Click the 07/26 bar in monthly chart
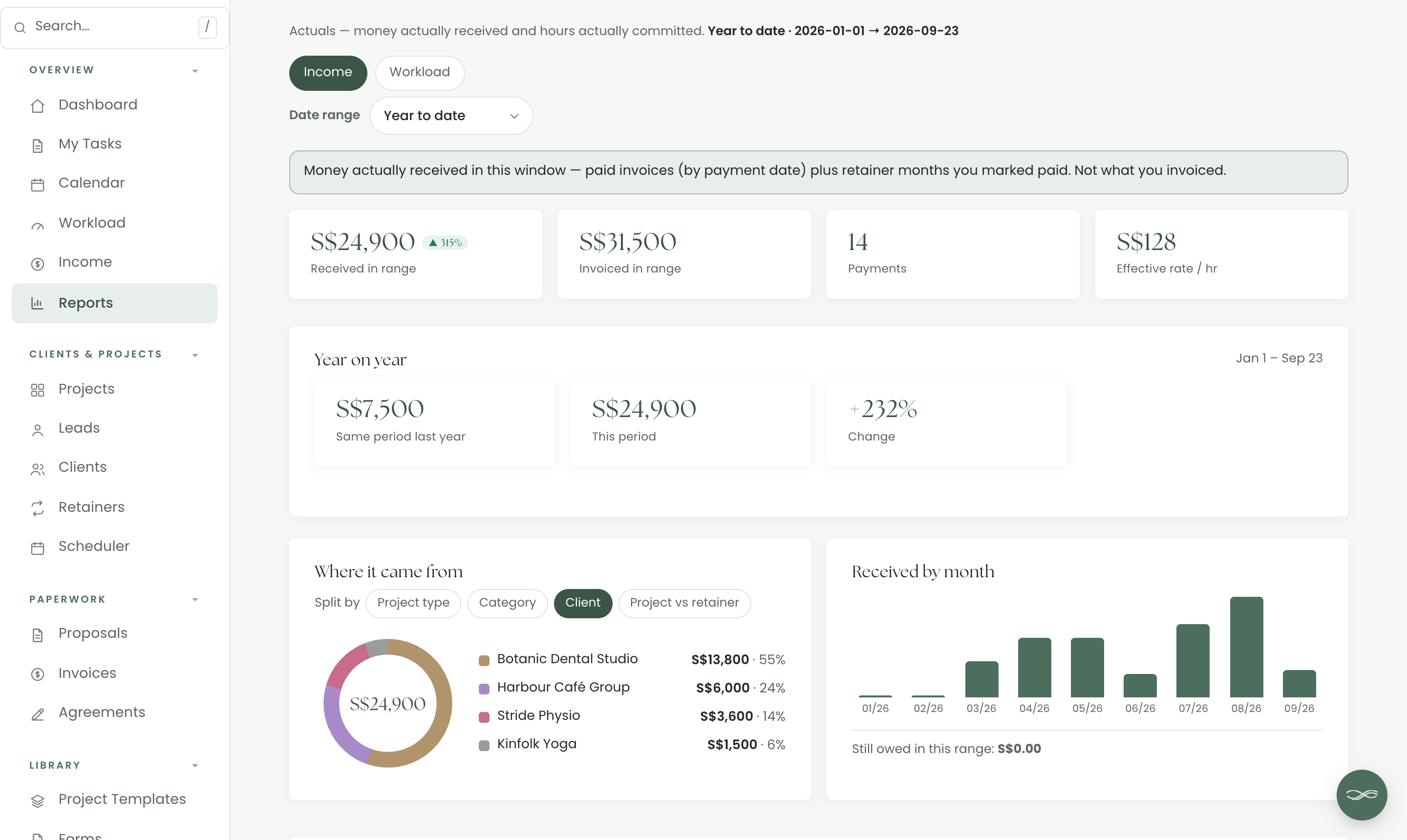This screenshot has width=1407, height=840. (1193, 661)
